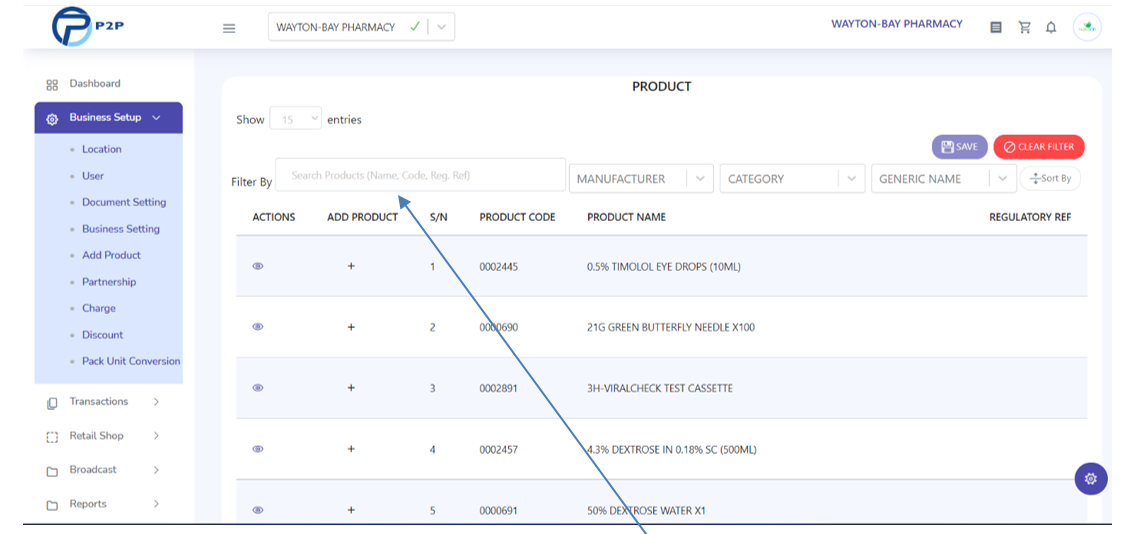Check the notification bell icon
The height and width of the screenshot is (534, 1141).
click(x=1051, y=28)
